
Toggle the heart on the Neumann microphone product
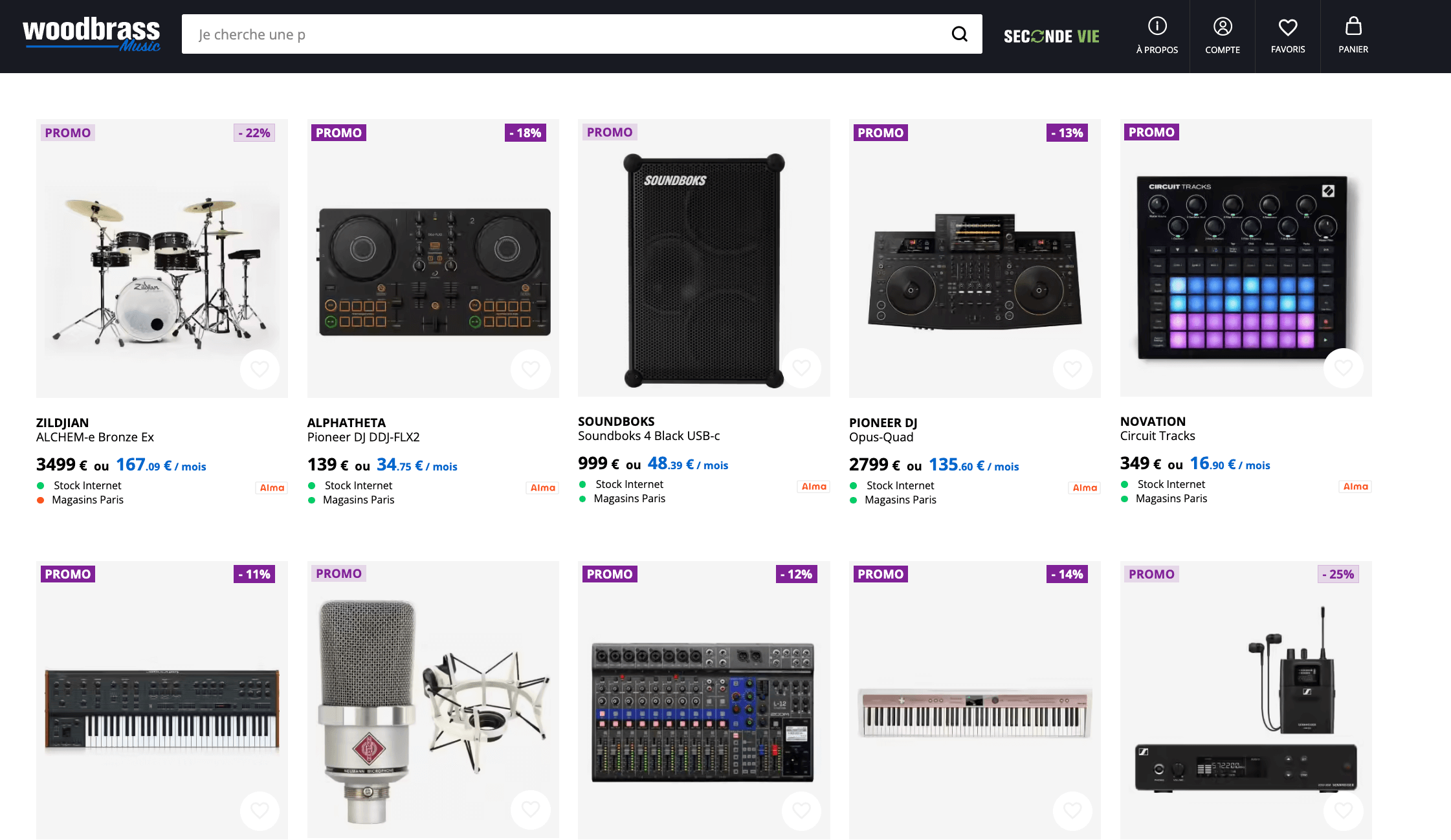click(x=531, y=810)
